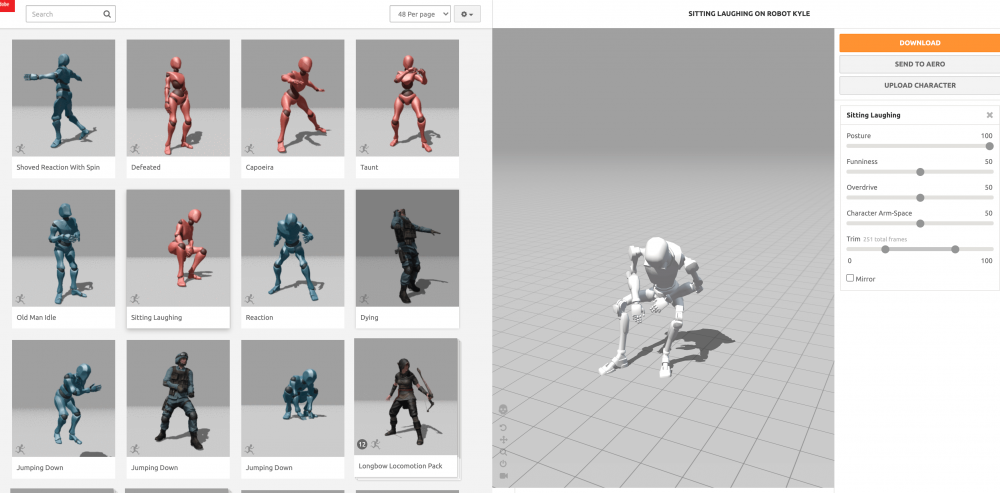The image size is (1000, 493).
Task: Click the Funniness slider handle
Action: coord(920,172)
